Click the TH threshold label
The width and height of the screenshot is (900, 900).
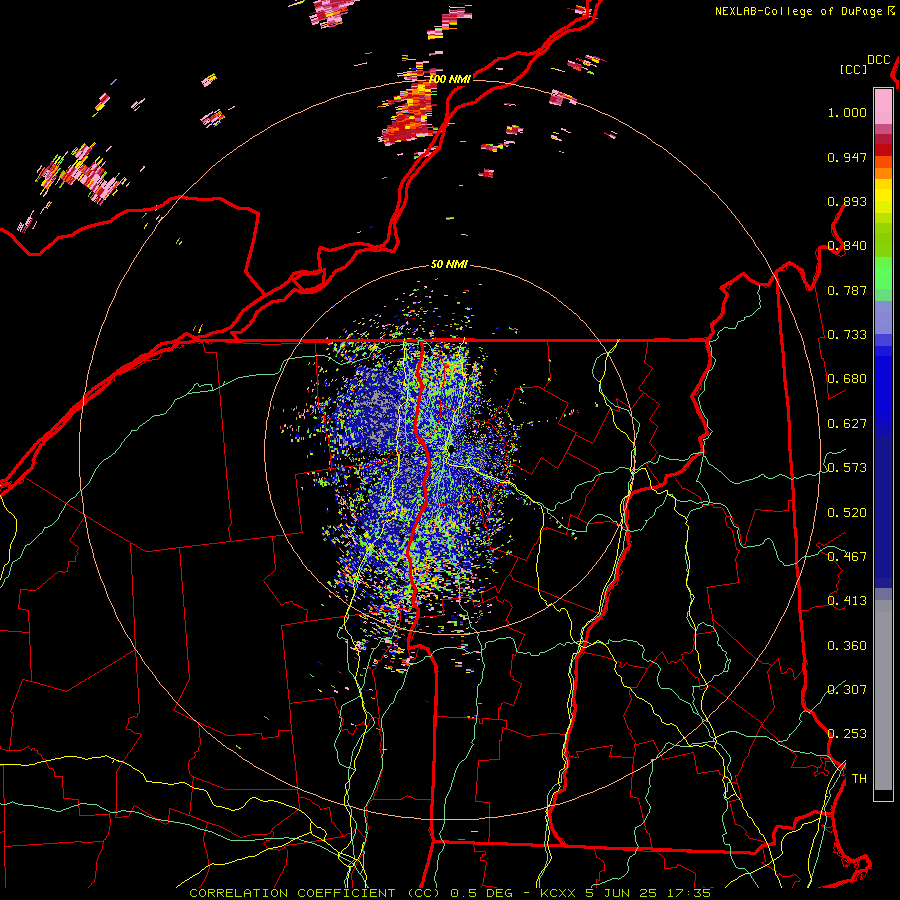pyautogui.click(x=859, y=779)
